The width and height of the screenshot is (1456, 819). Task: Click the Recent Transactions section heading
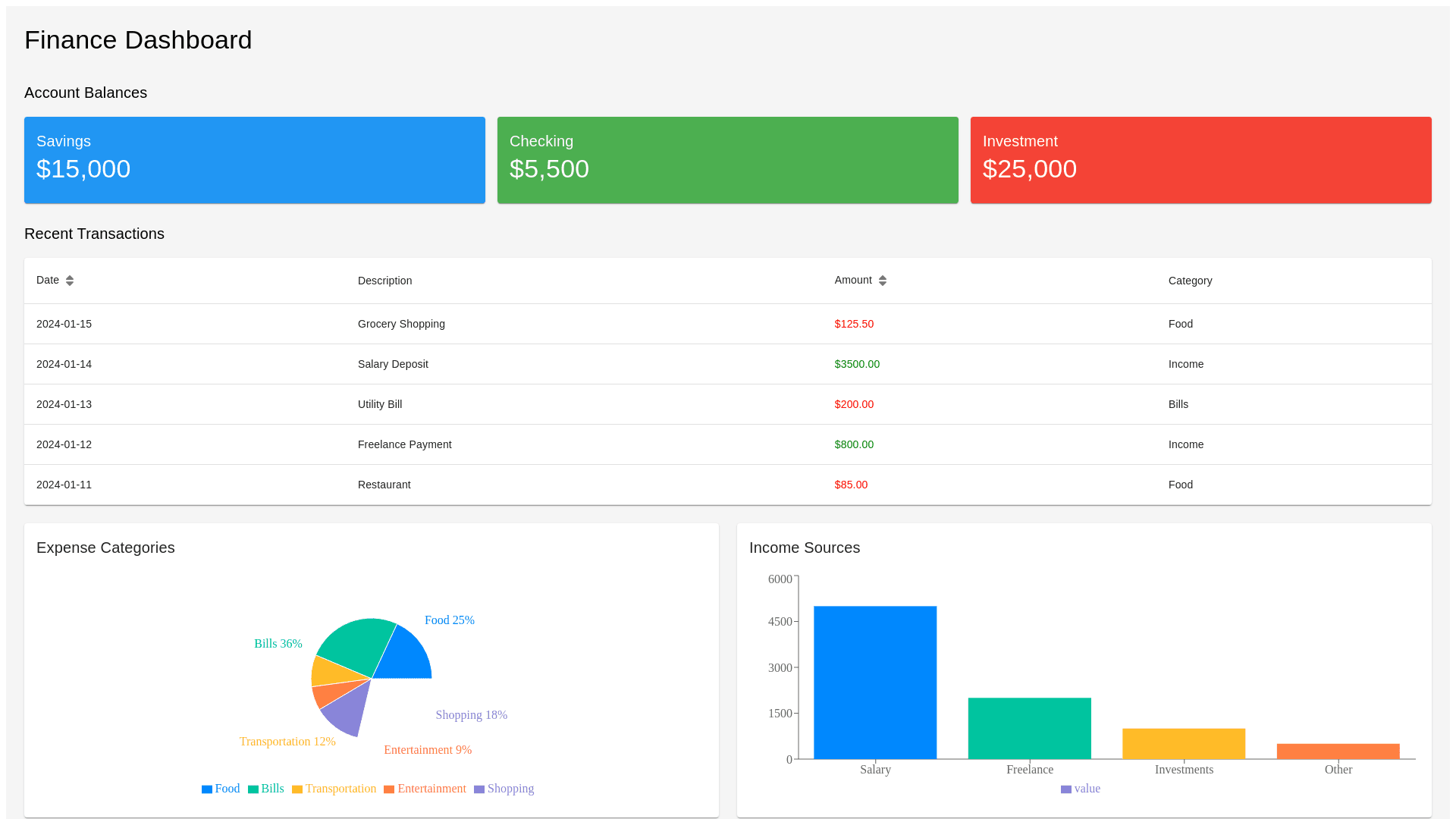pos(94,234)
